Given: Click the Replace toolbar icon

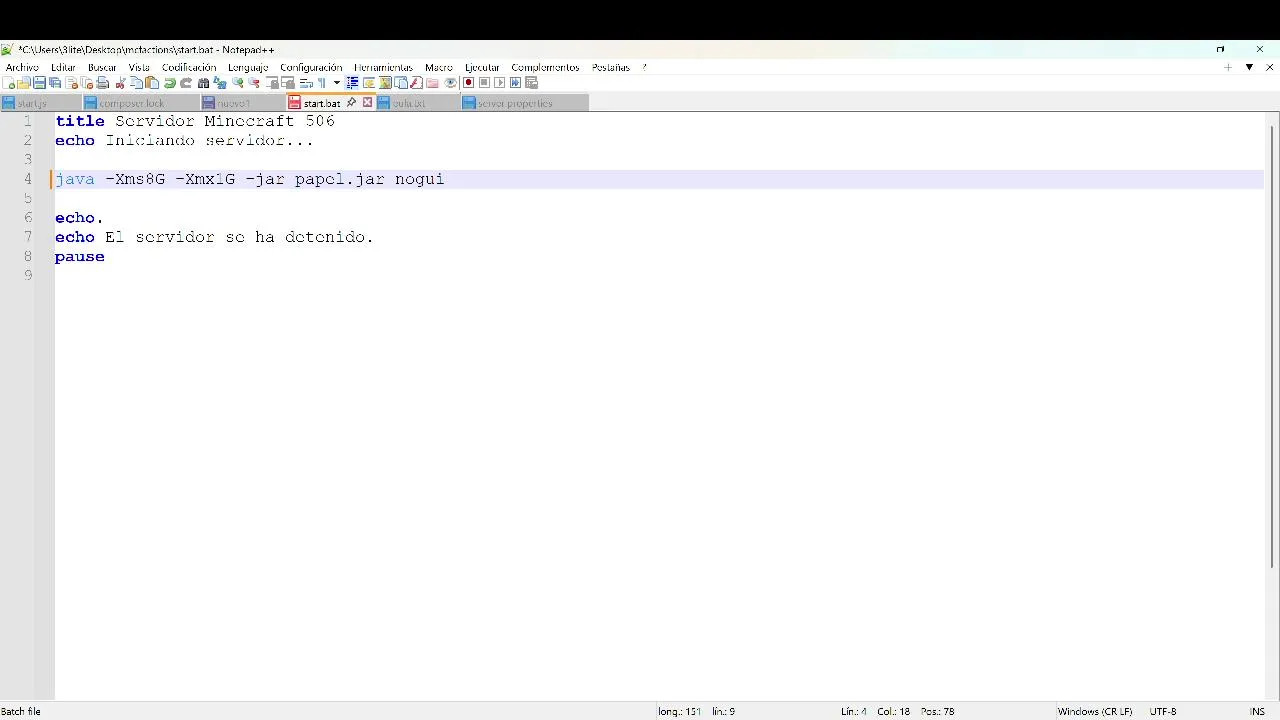Looking at the screenshot, I should tap(220, 83).
